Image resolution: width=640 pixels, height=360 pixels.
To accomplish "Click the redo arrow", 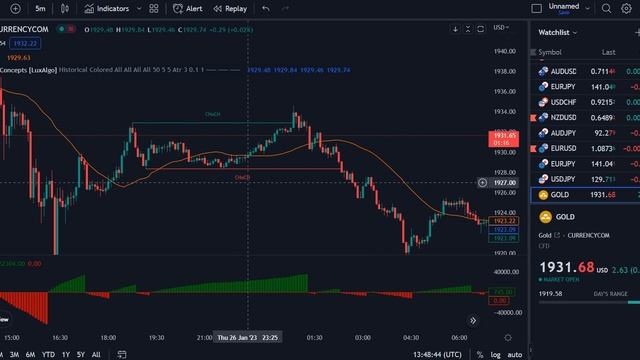I will click(x=285, y=9).
